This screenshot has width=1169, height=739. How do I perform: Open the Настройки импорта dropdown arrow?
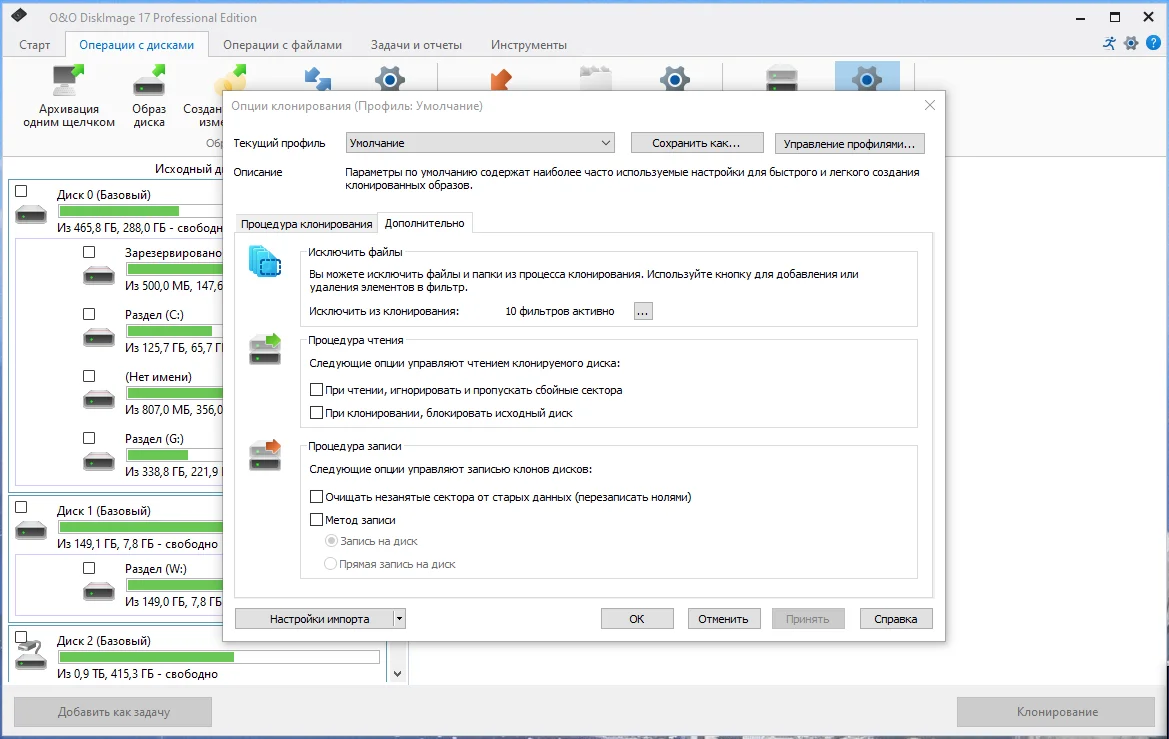[399, 618]
